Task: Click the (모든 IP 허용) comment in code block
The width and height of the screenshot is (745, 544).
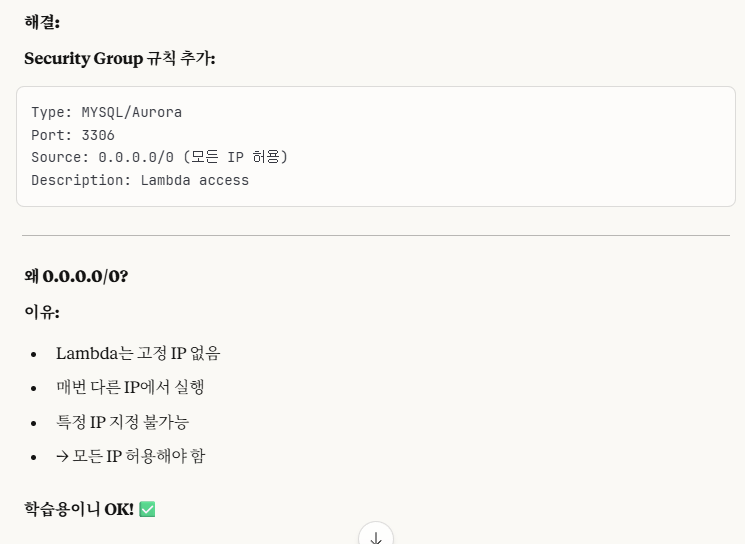Action: [236, 157]
